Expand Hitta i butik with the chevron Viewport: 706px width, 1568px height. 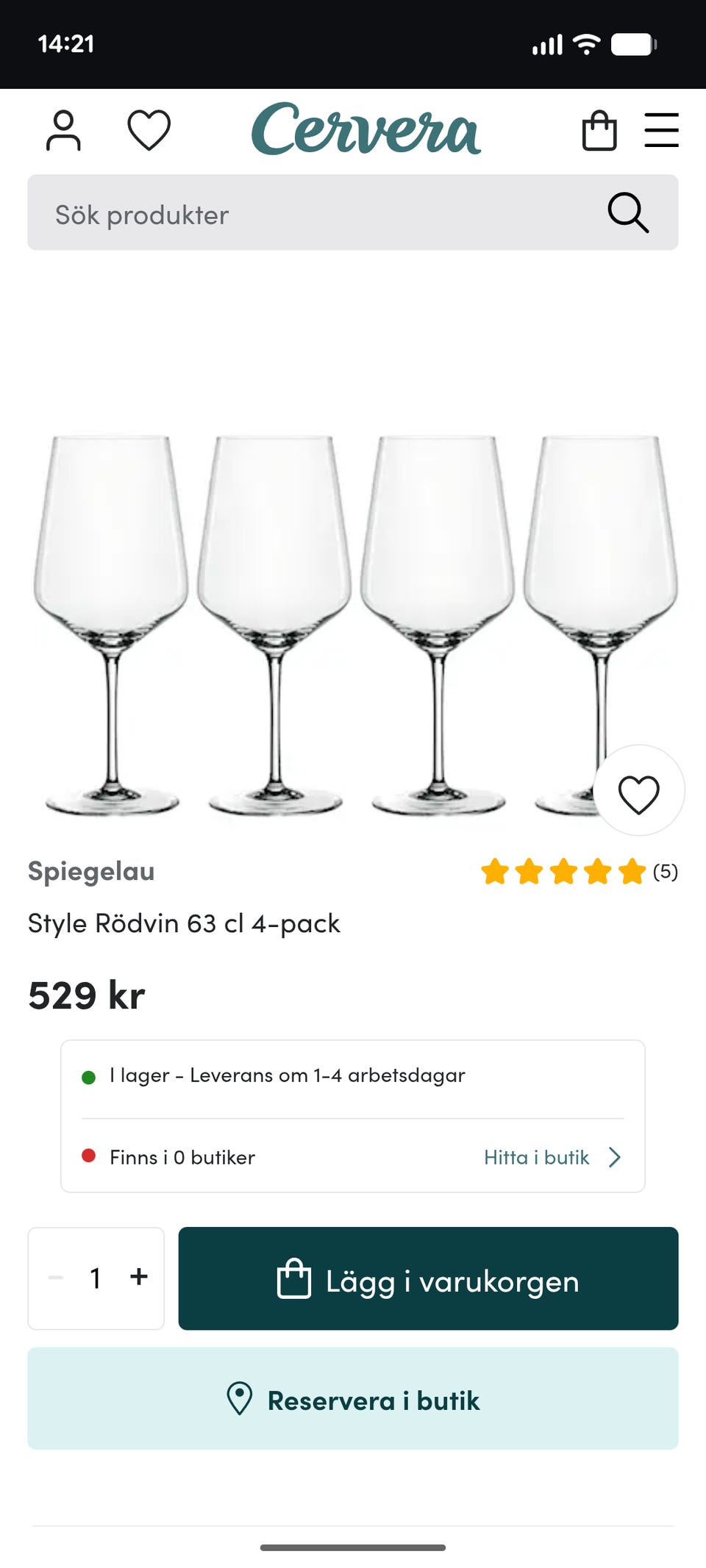tap(615, 1157)
